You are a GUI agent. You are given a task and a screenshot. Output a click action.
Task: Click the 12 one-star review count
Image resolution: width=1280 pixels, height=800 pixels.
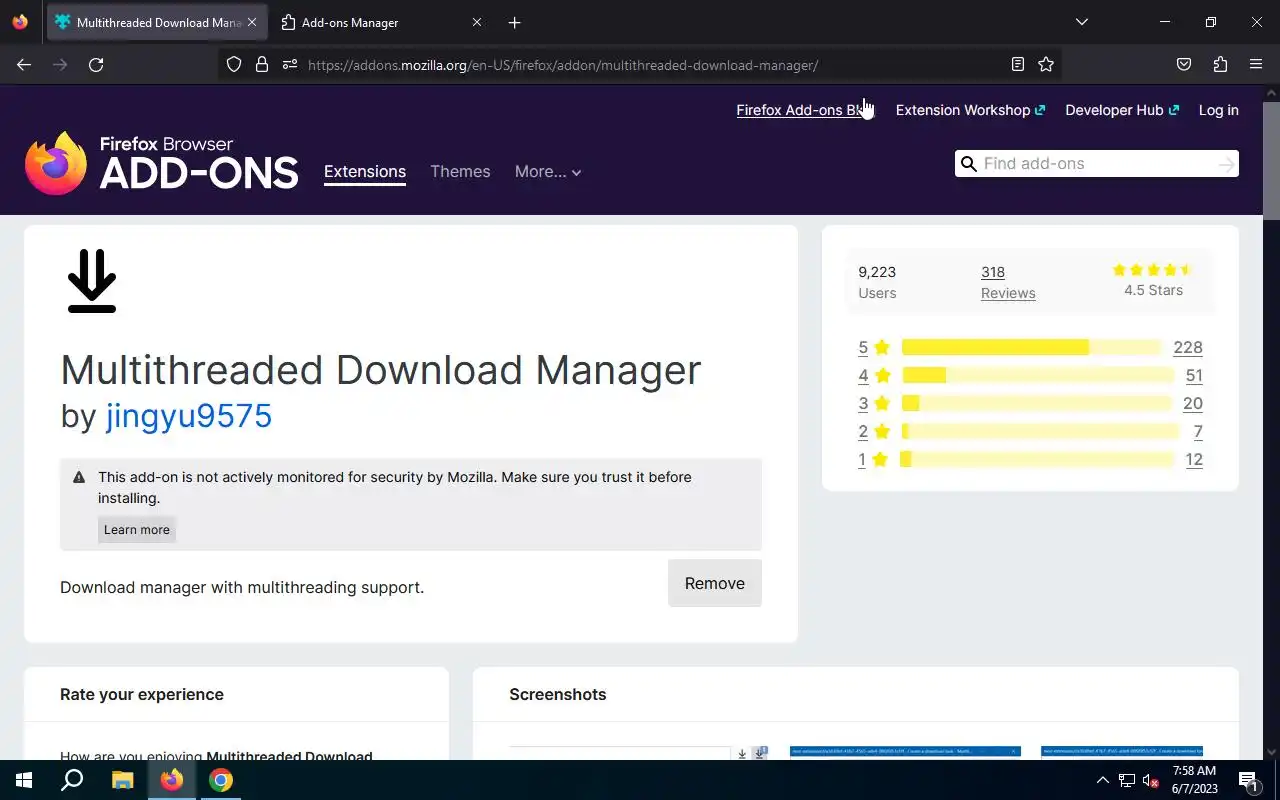1194,459
